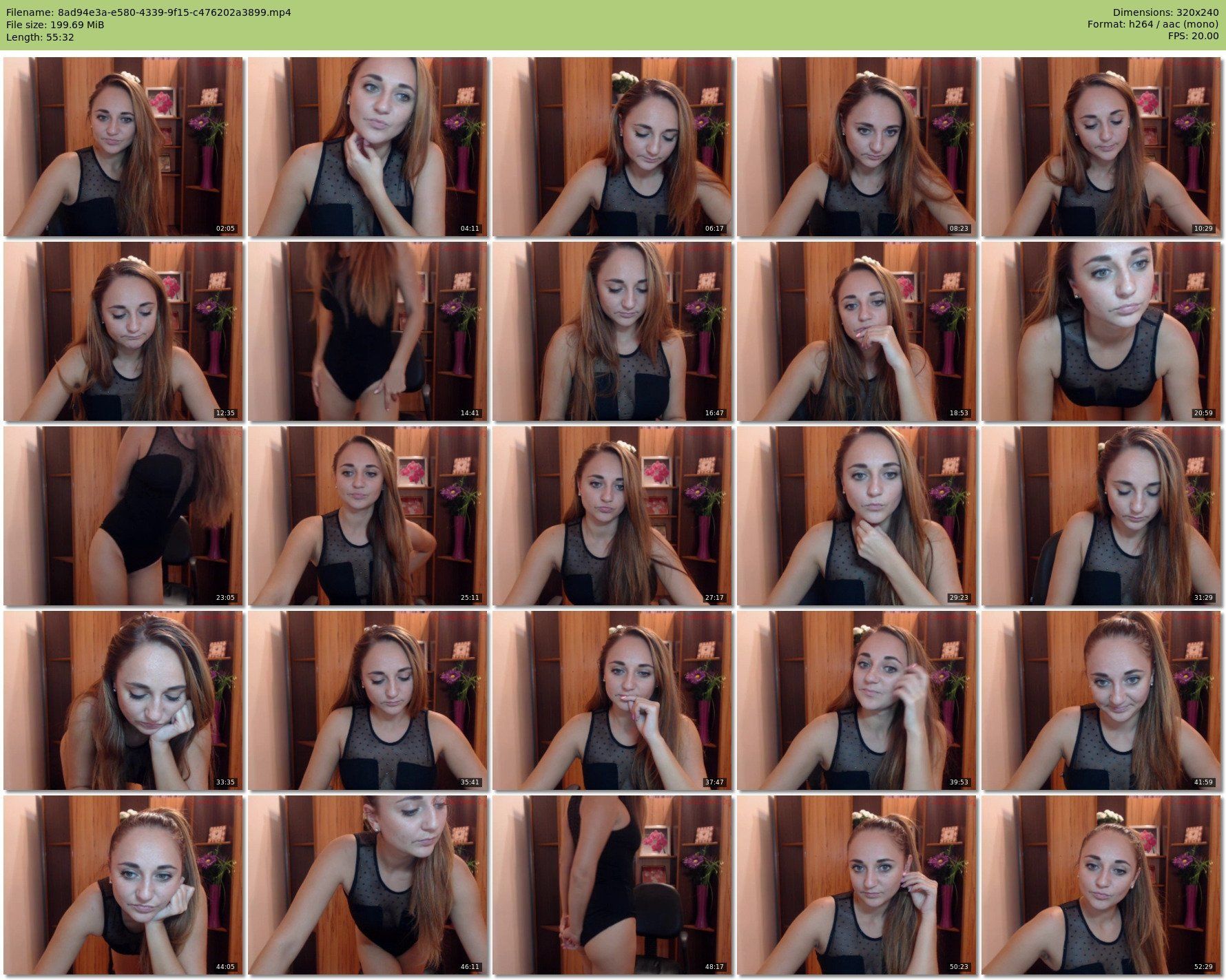Click the Format h264 / aac text
This screenshot has width=1226, height=980.
[x=1153, y=25]
